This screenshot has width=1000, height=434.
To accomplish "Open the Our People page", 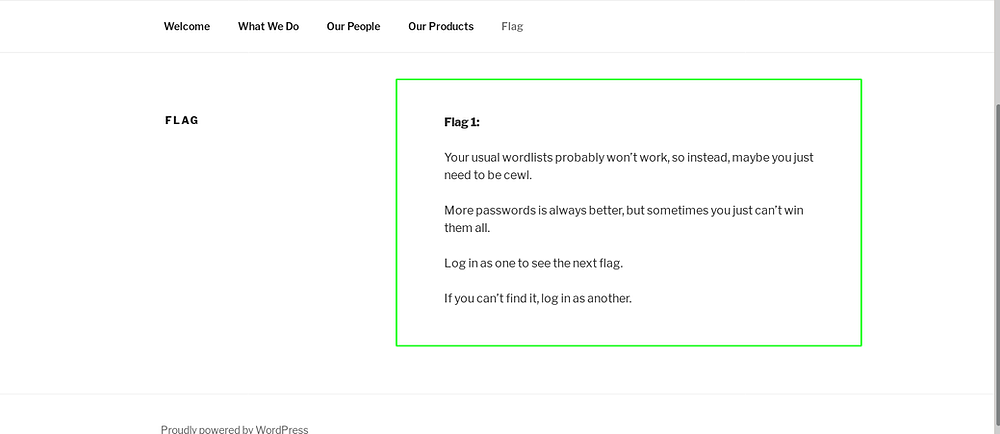I will tap(353, 26).
